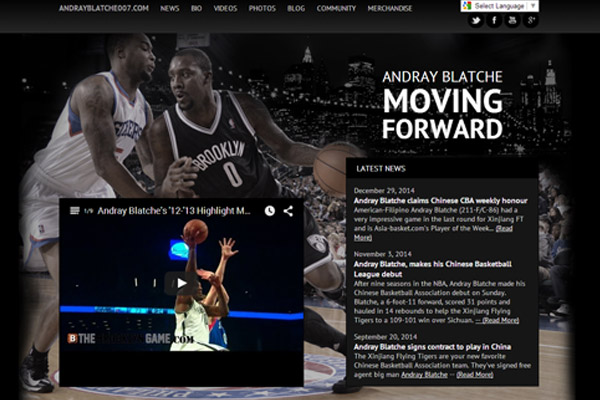This screenshot has height=400, width=600.
Task: Open the video playlist icon
Action: point(72,212)
